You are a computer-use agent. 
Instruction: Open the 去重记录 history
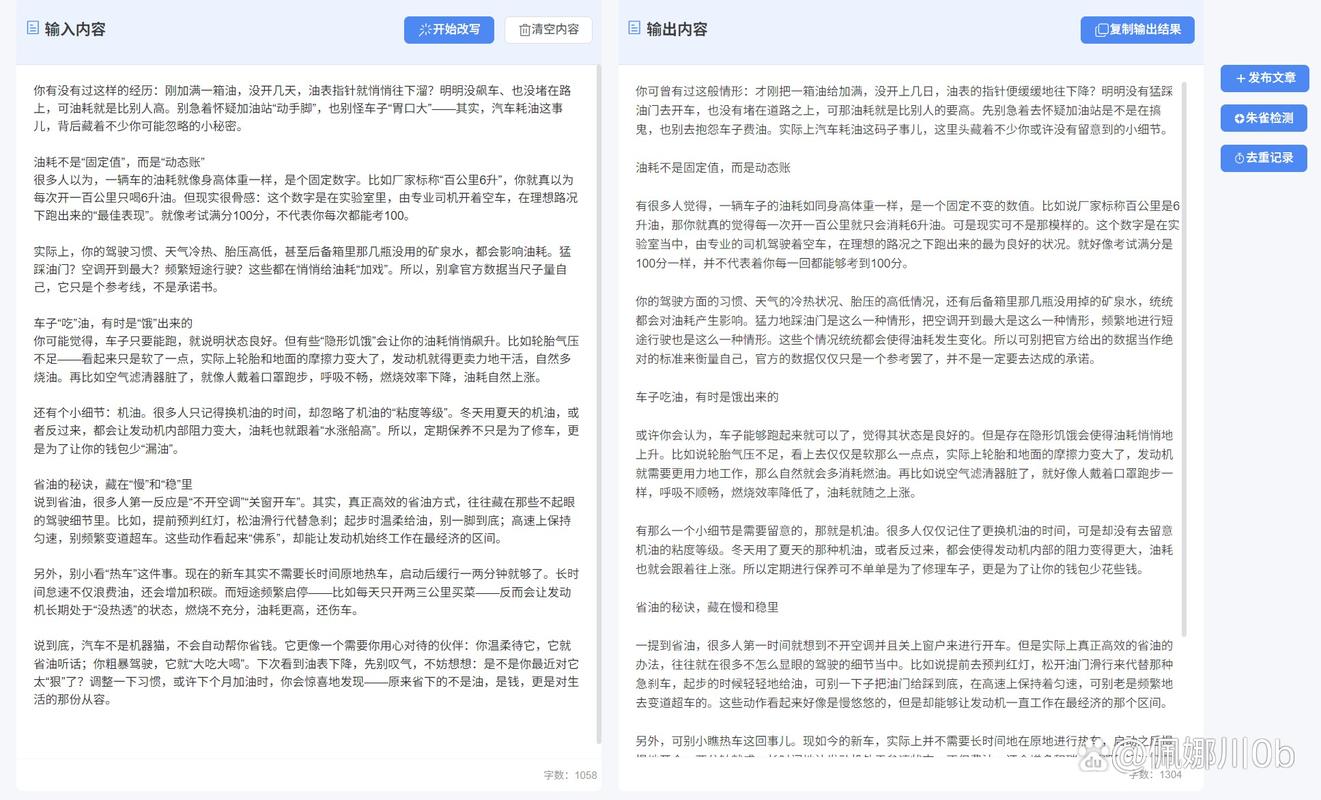1264,158
